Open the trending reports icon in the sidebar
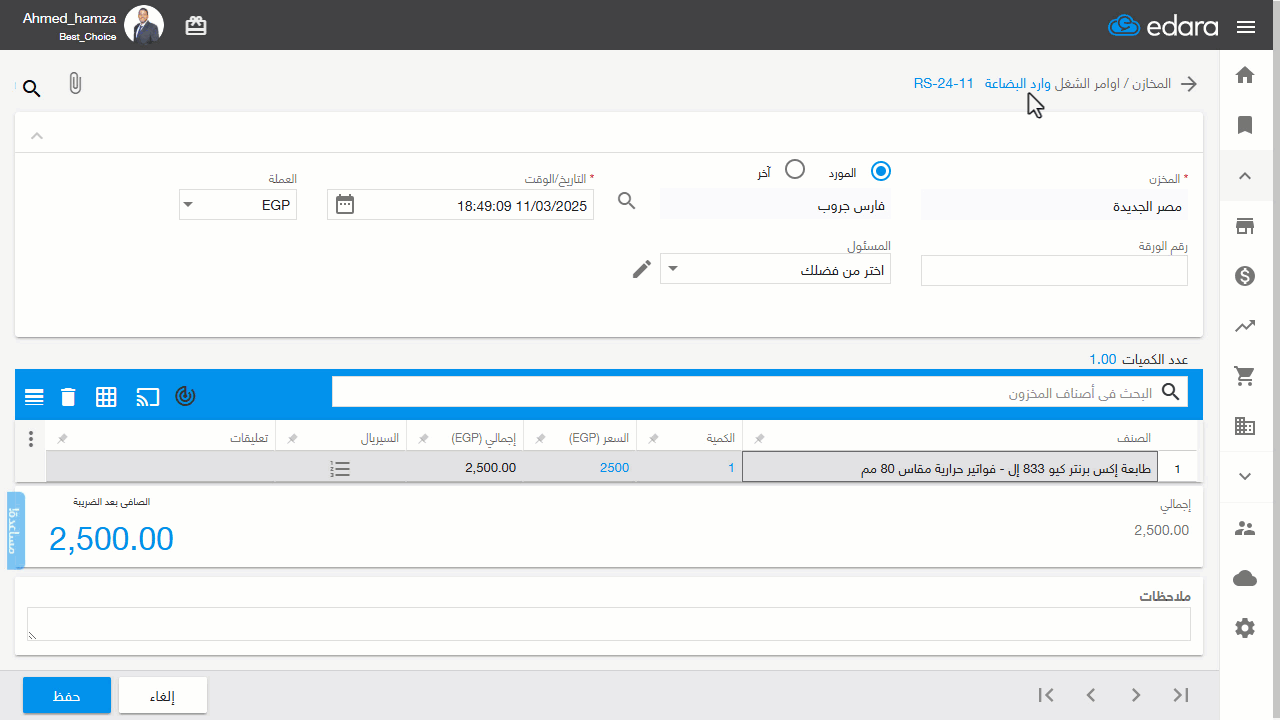 coord(1245,326)
